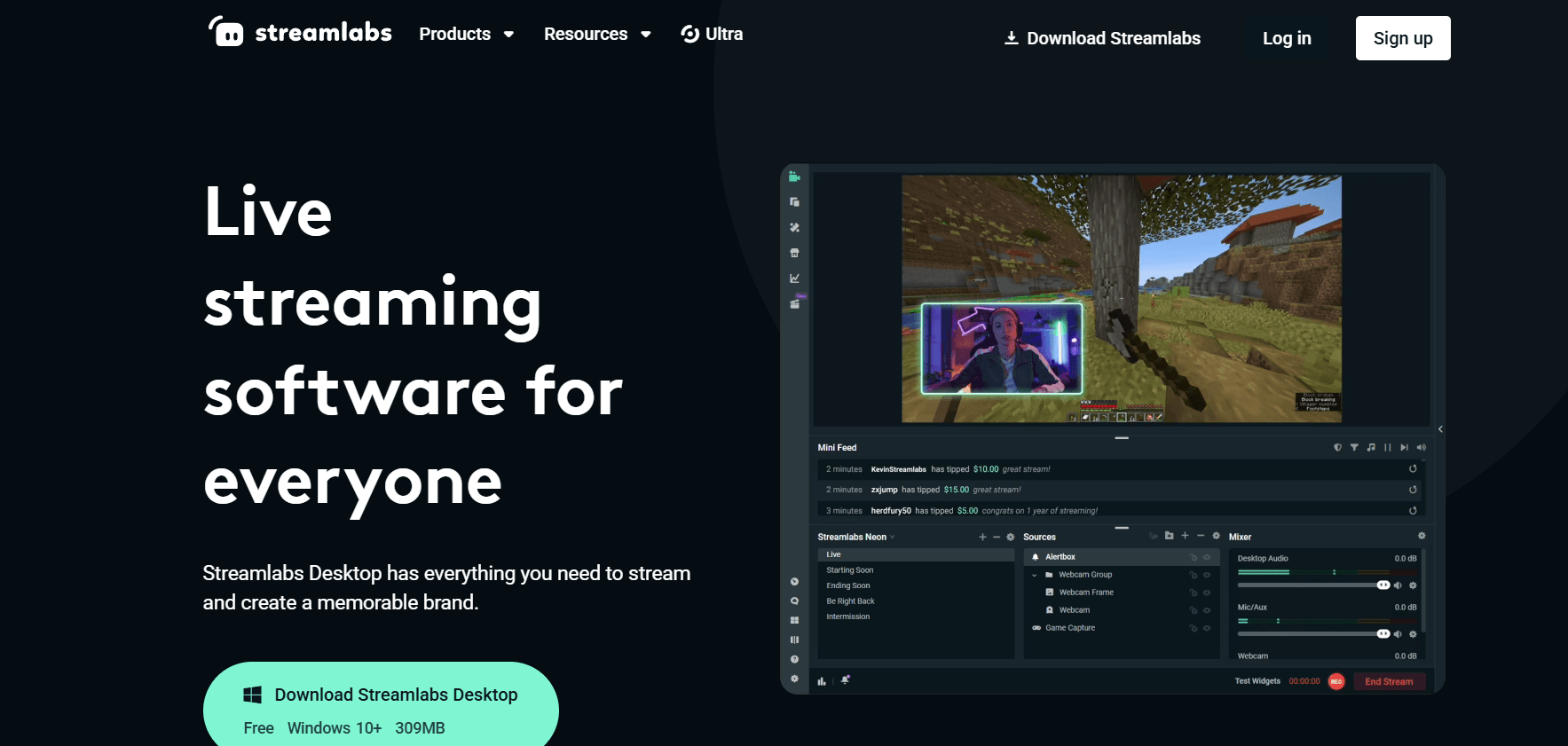Open Streamlabs Neon scene collection dropdown
The width and height of the screenshot is (1568, 746).
click(x=856, y=537)
